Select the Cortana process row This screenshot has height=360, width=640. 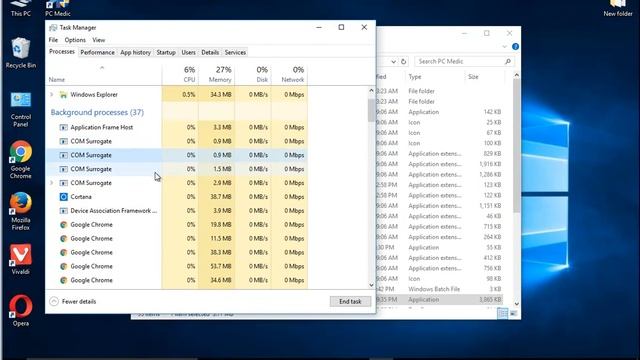pos(177,197)
